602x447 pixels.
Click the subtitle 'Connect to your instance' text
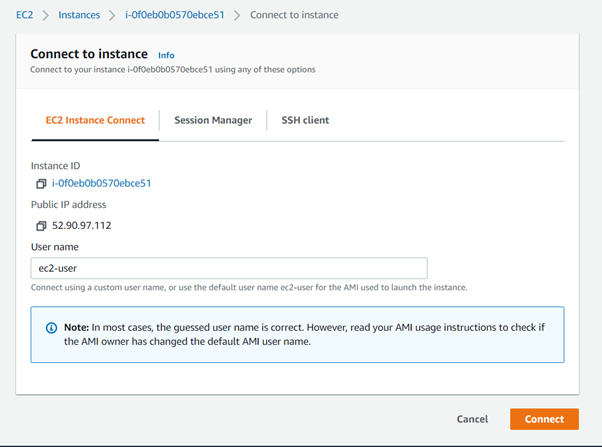pos(173,70)
